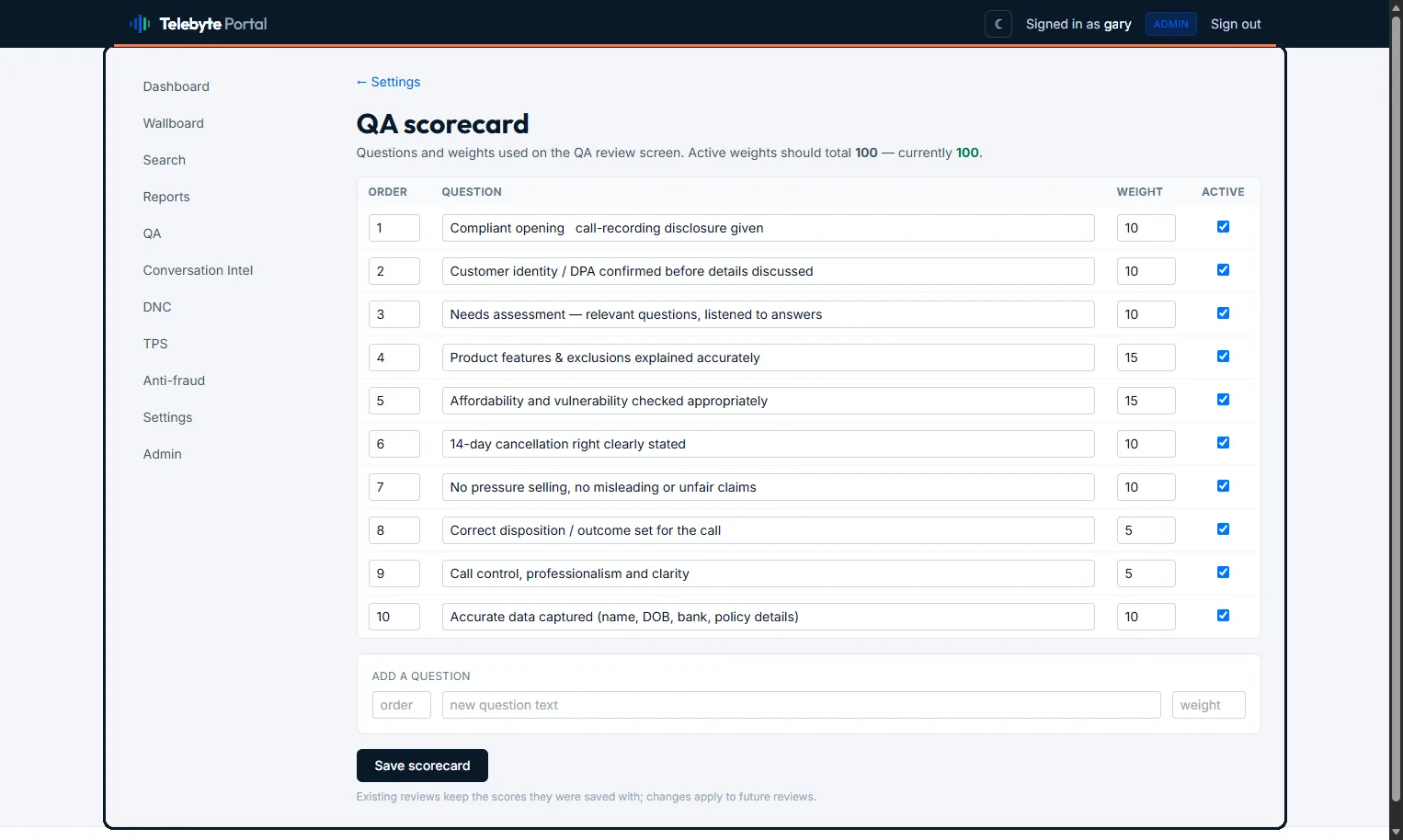Click the new question weight field

click(x=1208, y=705)
